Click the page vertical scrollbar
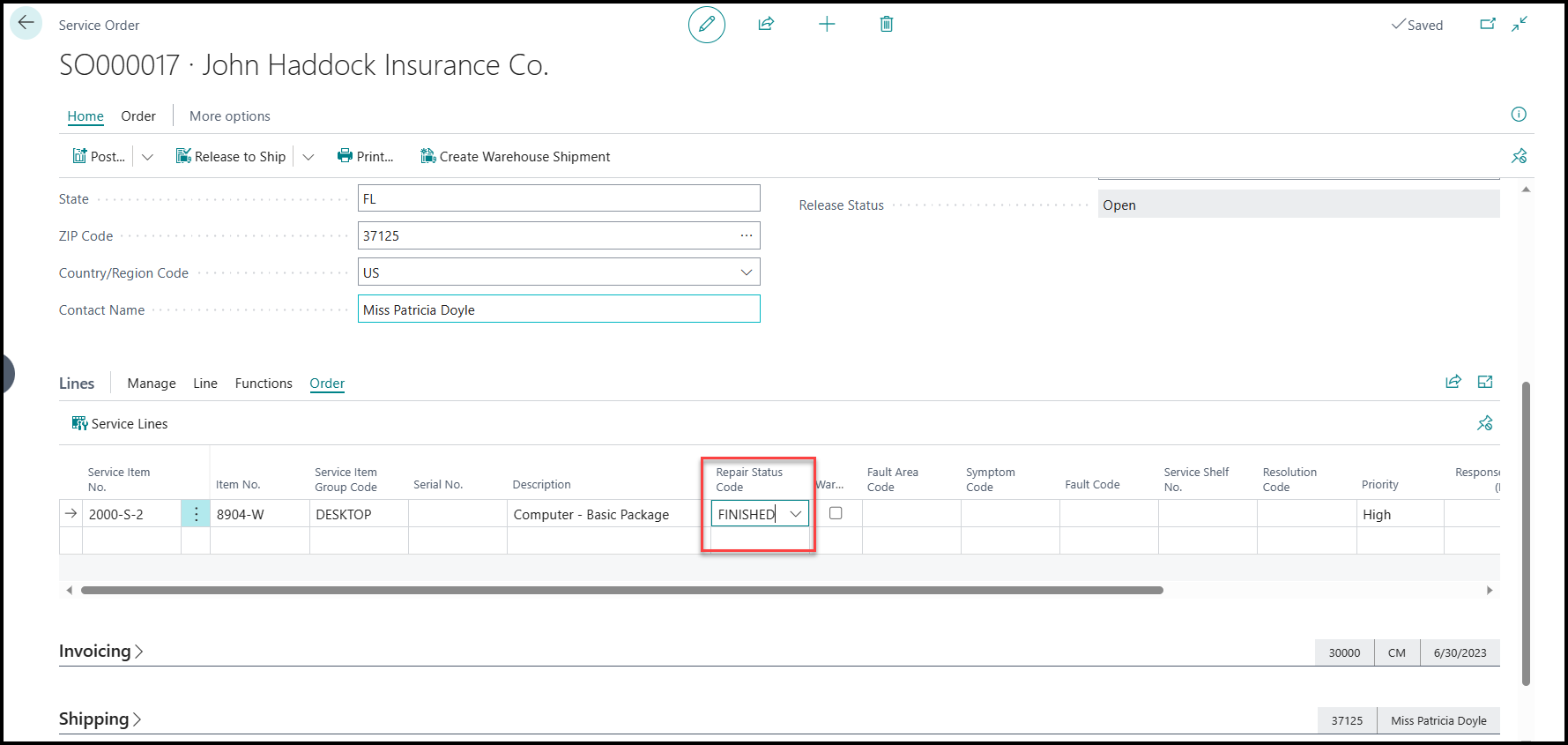The width and height of the screenshot is (1568, 745). tap(1526, 533)
